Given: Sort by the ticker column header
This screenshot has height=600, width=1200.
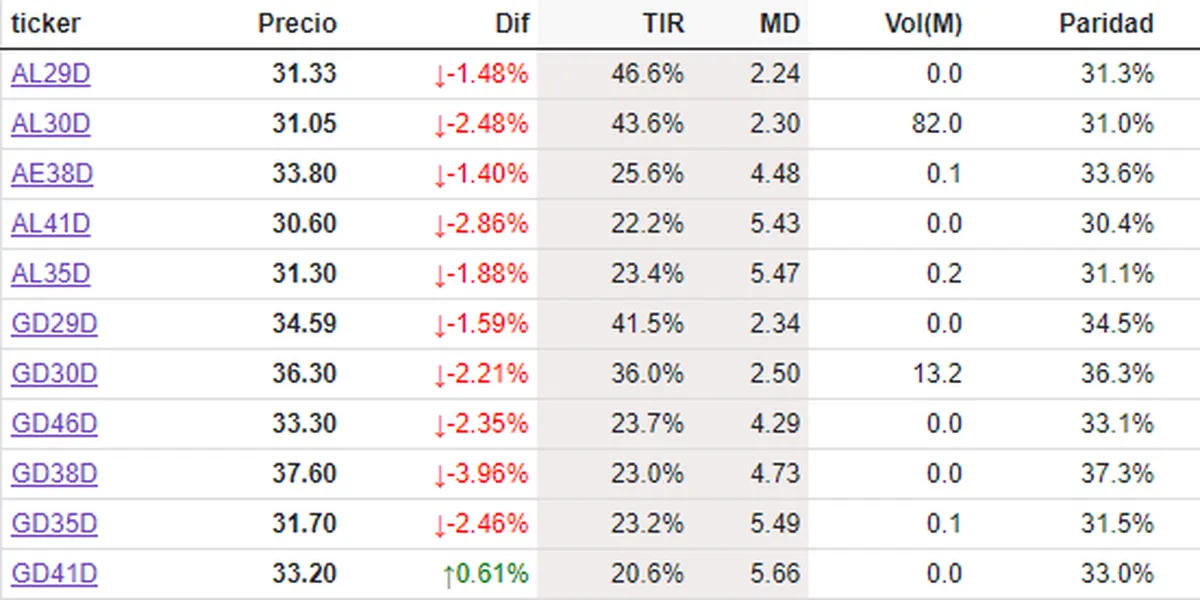Looking at the screenshot, I should pos(46,24).
